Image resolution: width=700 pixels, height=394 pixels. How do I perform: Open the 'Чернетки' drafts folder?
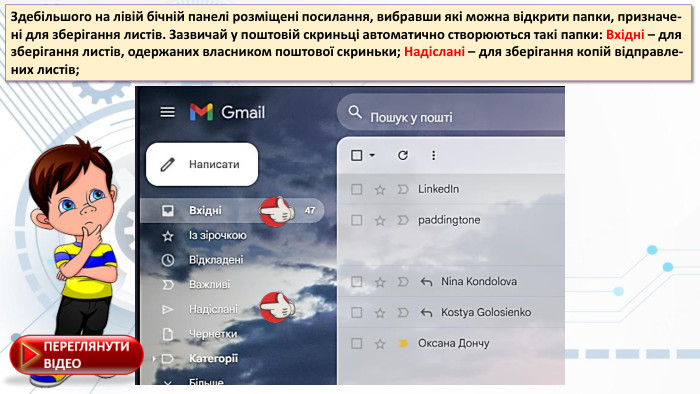[x=213, y=334]
